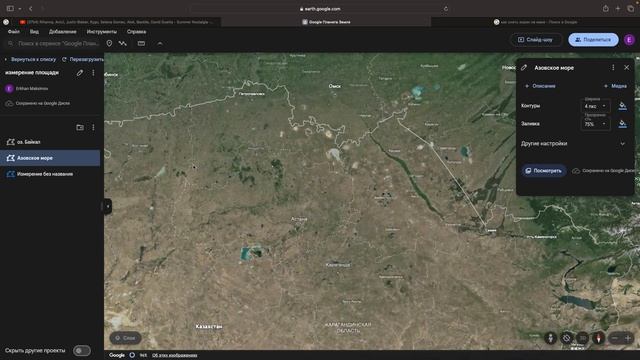Toggle the Safari sidebar icon
640x360 pixels.
[10, 9]
